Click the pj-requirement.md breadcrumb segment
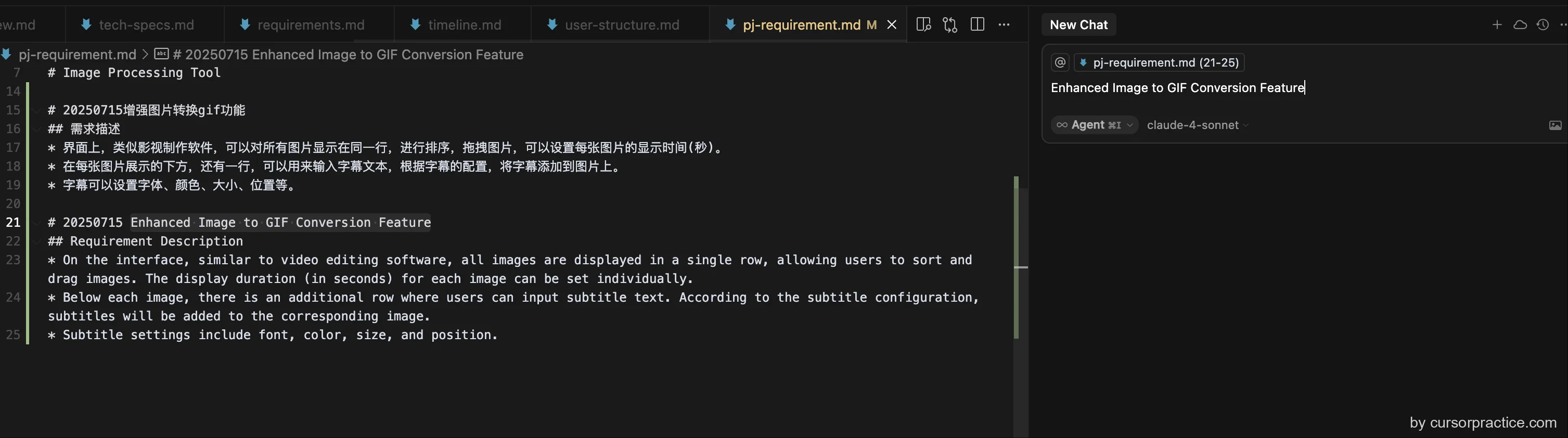The height and width of the screenshot is (438, 1568). (x=76, y=54)
